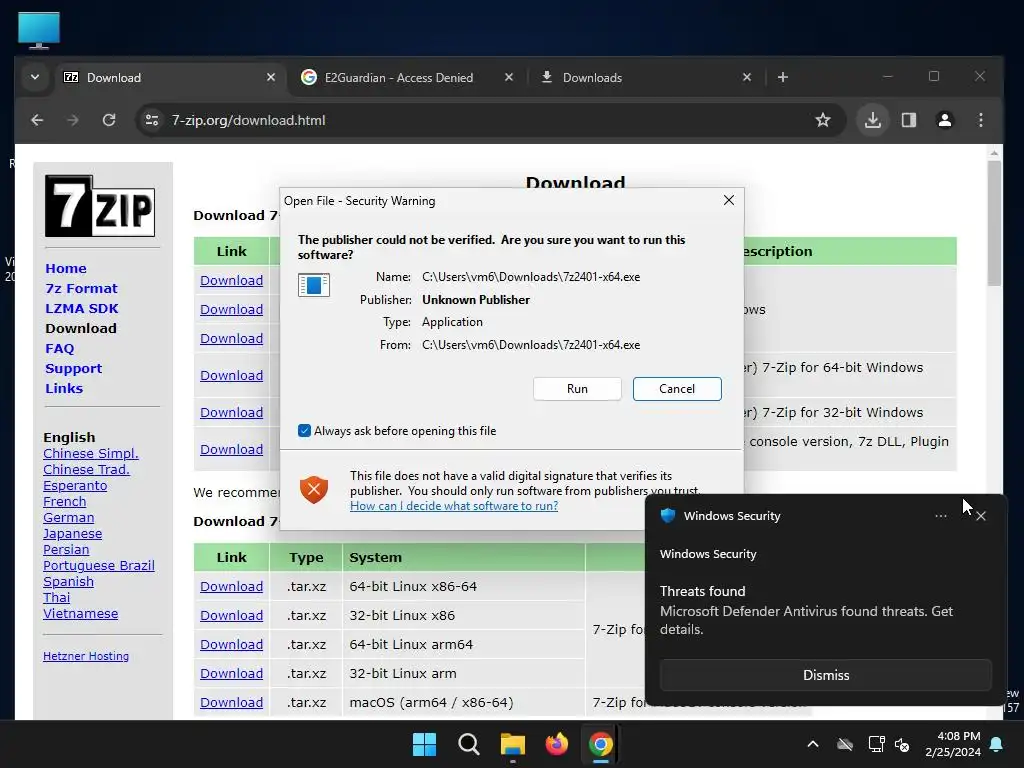Click the Threats found notification text
This screenshot has width=1024, height=768.
click(702, 591)
